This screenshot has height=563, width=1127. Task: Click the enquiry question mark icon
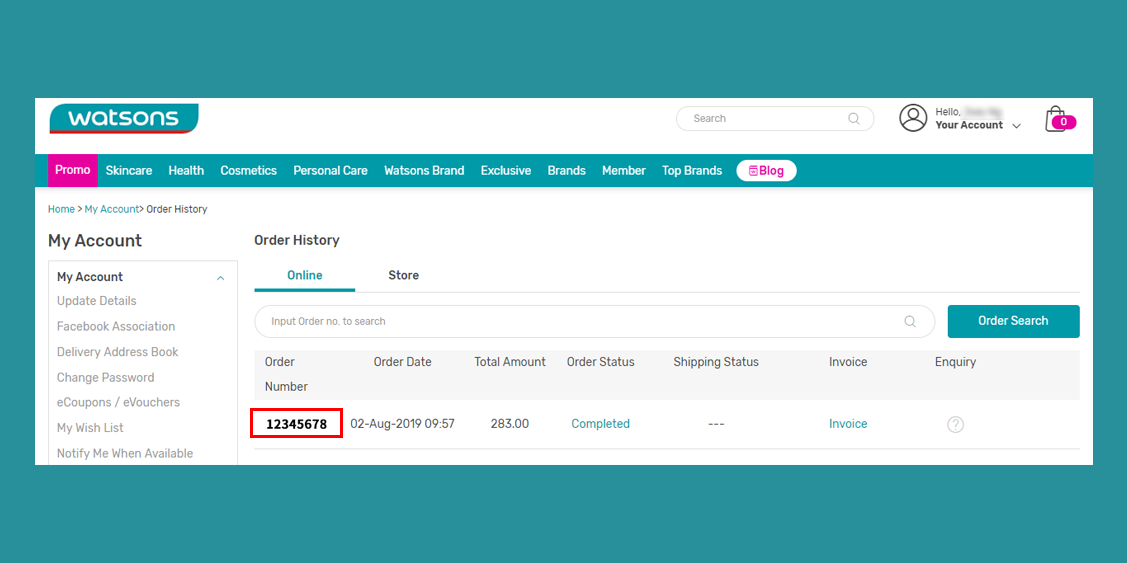(955, 424)
